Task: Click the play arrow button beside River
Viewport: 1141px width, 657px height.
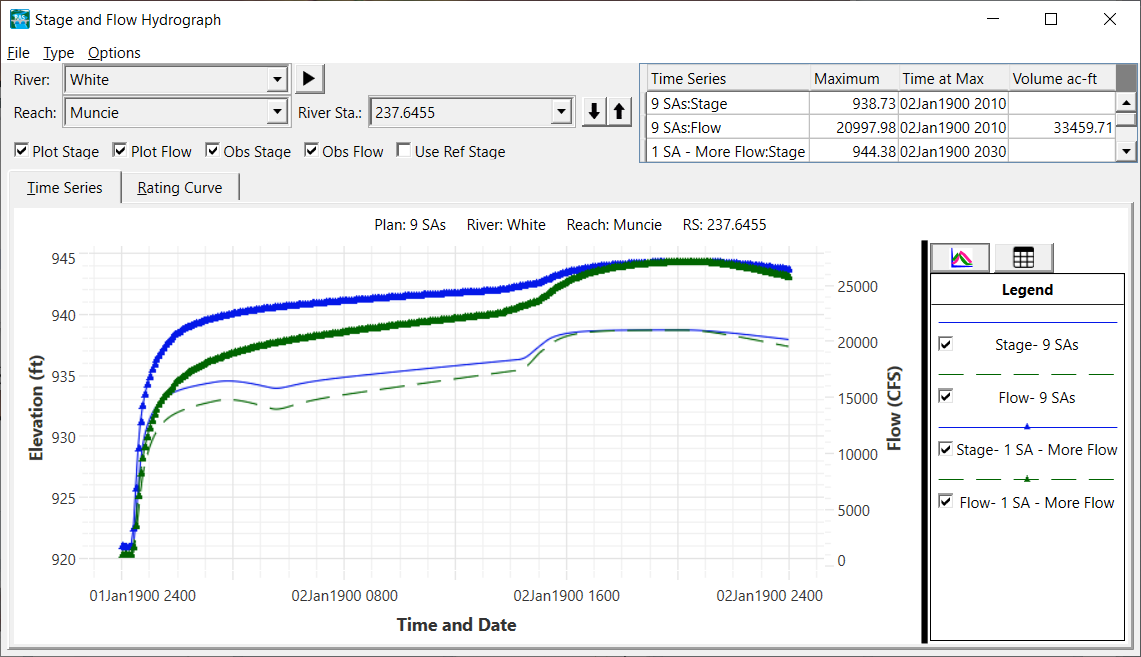Action: (x=309, y=79)
